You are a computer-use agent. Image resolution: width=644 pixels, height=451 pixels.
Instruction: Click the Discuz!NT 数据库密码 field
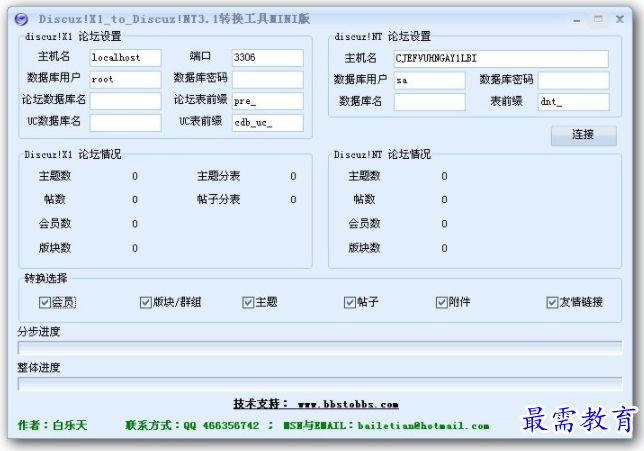pyautogui.click(x=574, y=81)
